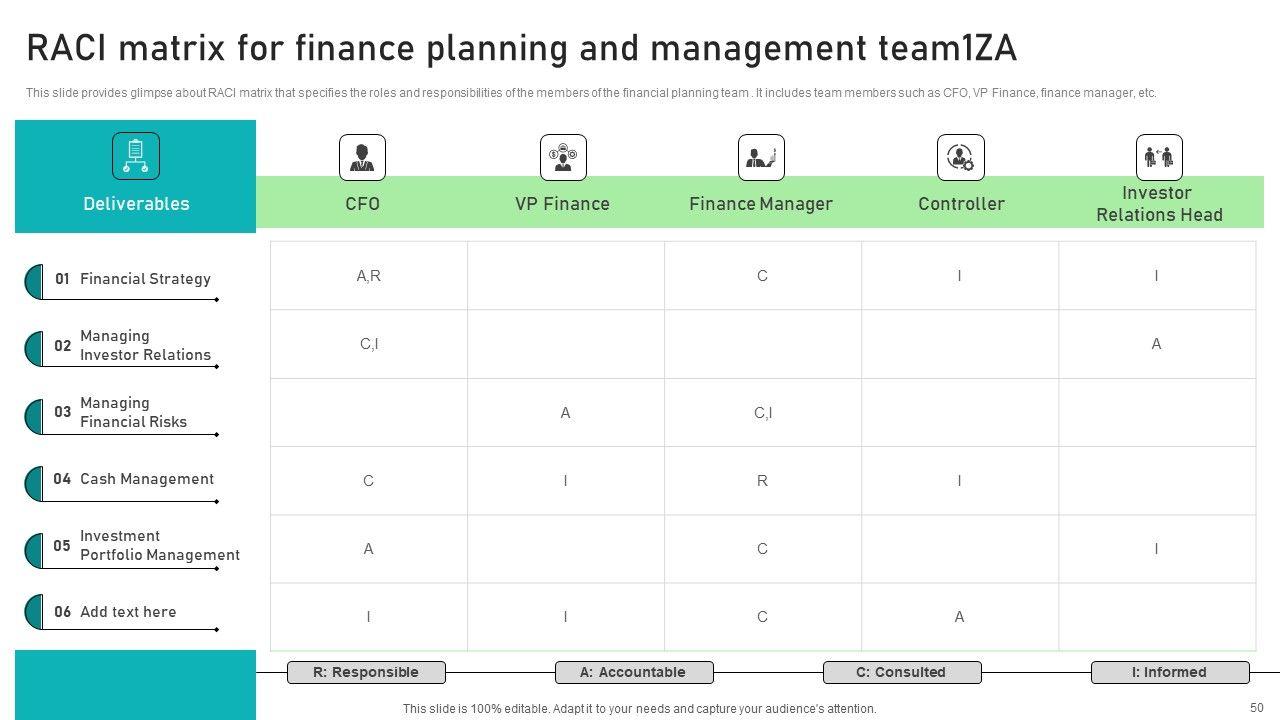1280x720 pixels.
Task: Select the I: Informed legend button
Action: point(1170,672)
